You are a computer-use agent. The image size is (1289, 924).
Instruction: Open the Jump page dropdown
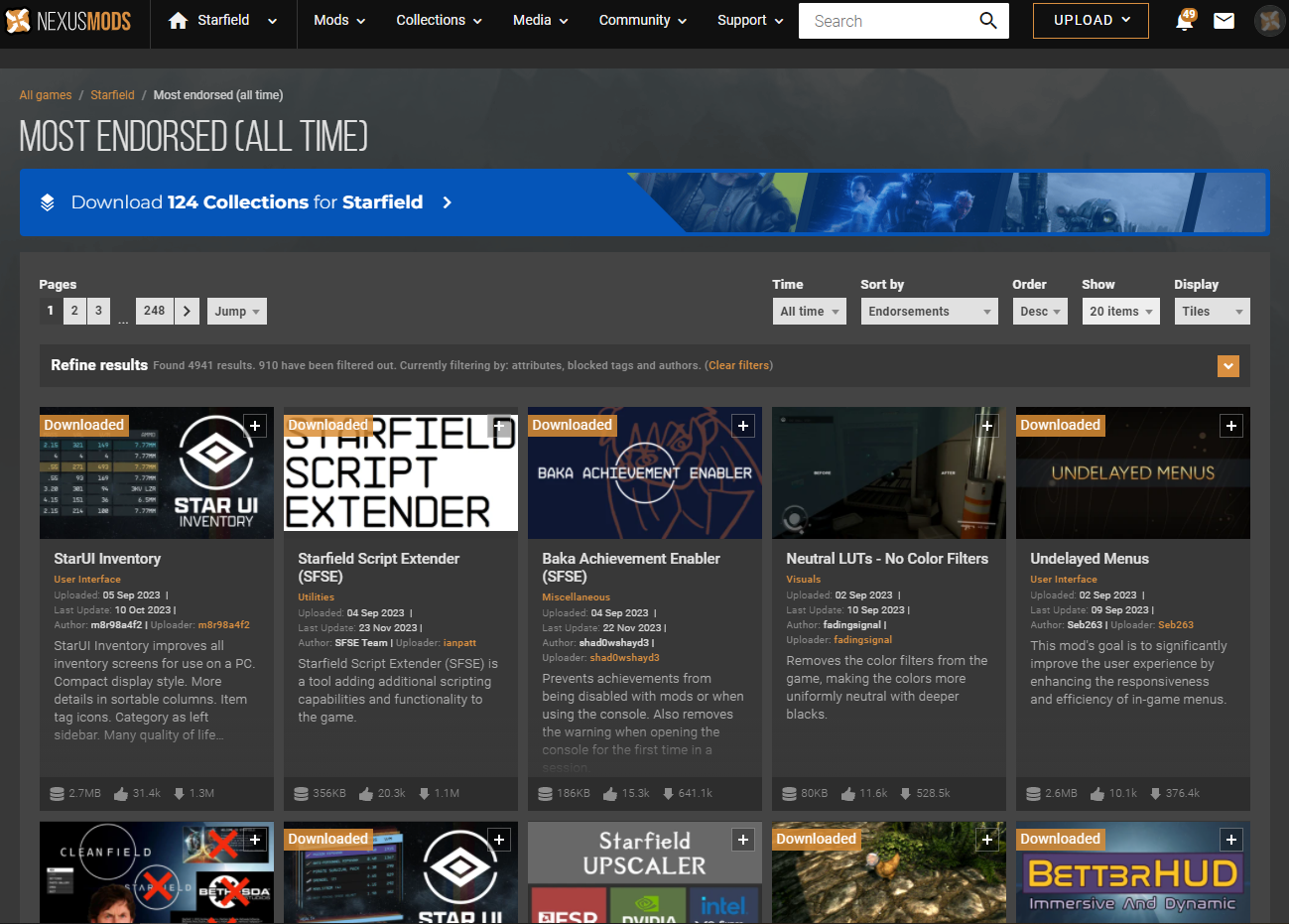(x=237, y=312)
